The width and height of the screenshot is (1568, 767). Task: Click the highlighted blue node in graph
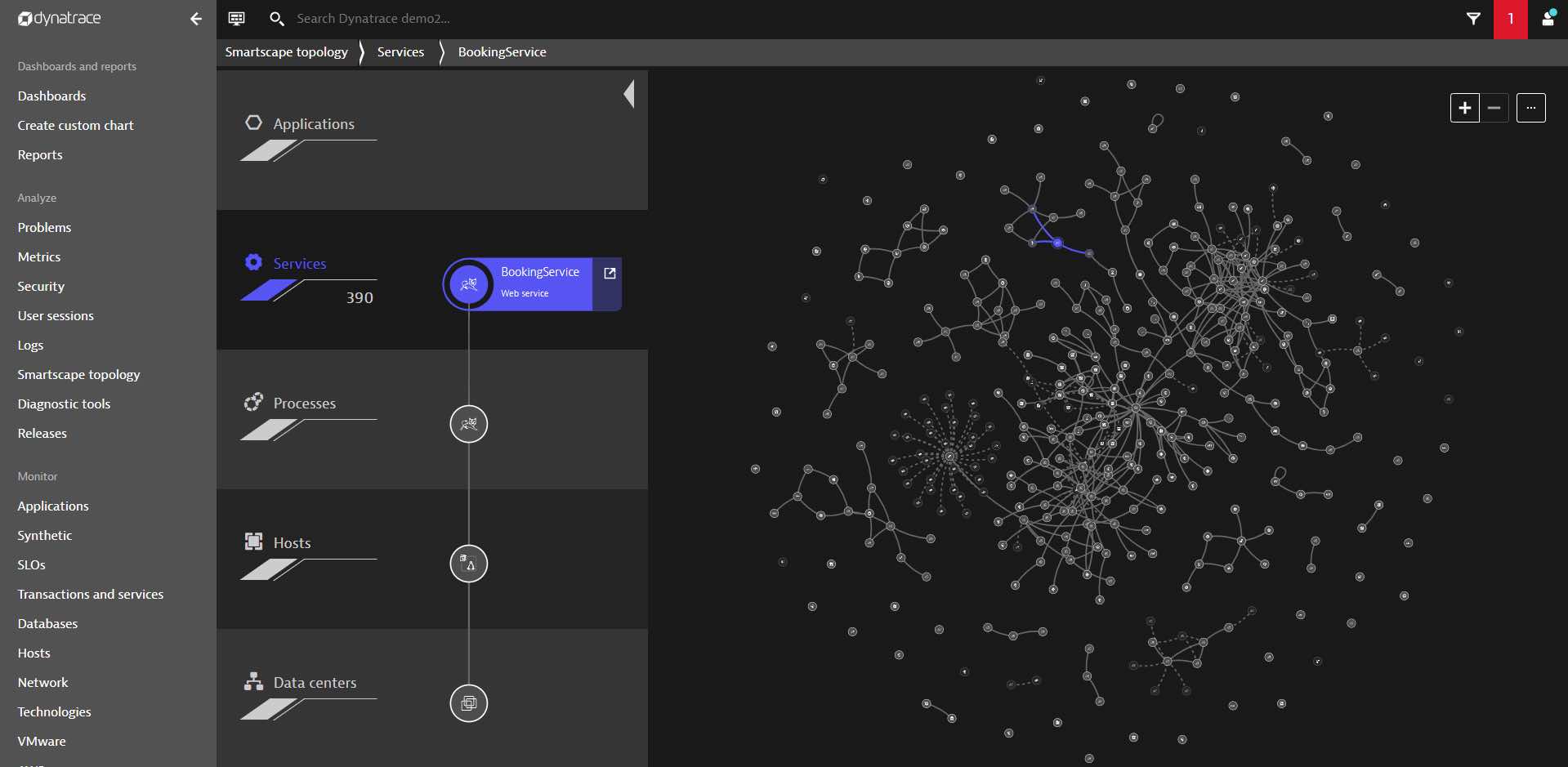pos(1057,243)
